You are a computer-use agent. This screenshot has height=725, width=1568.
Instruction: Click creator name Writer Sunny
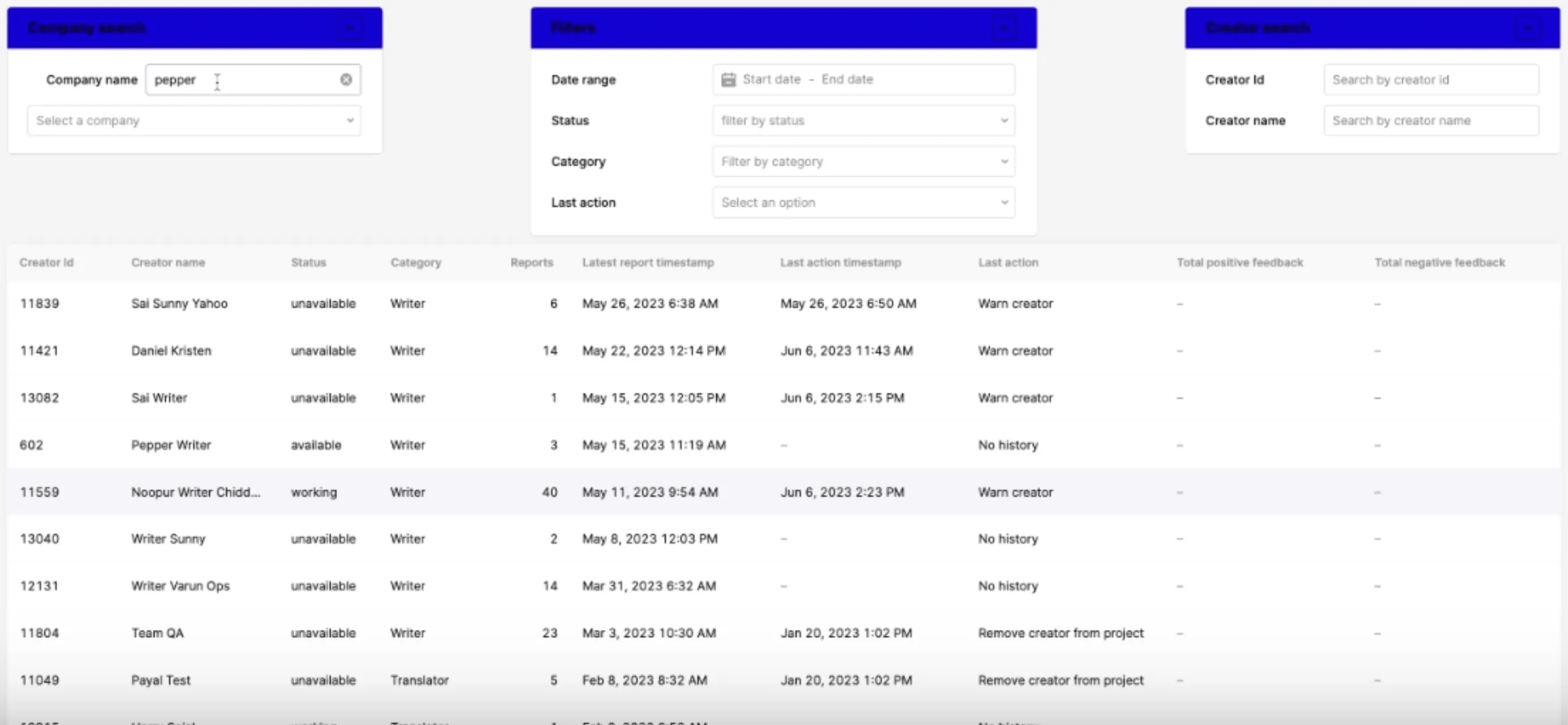click(168, 539)
